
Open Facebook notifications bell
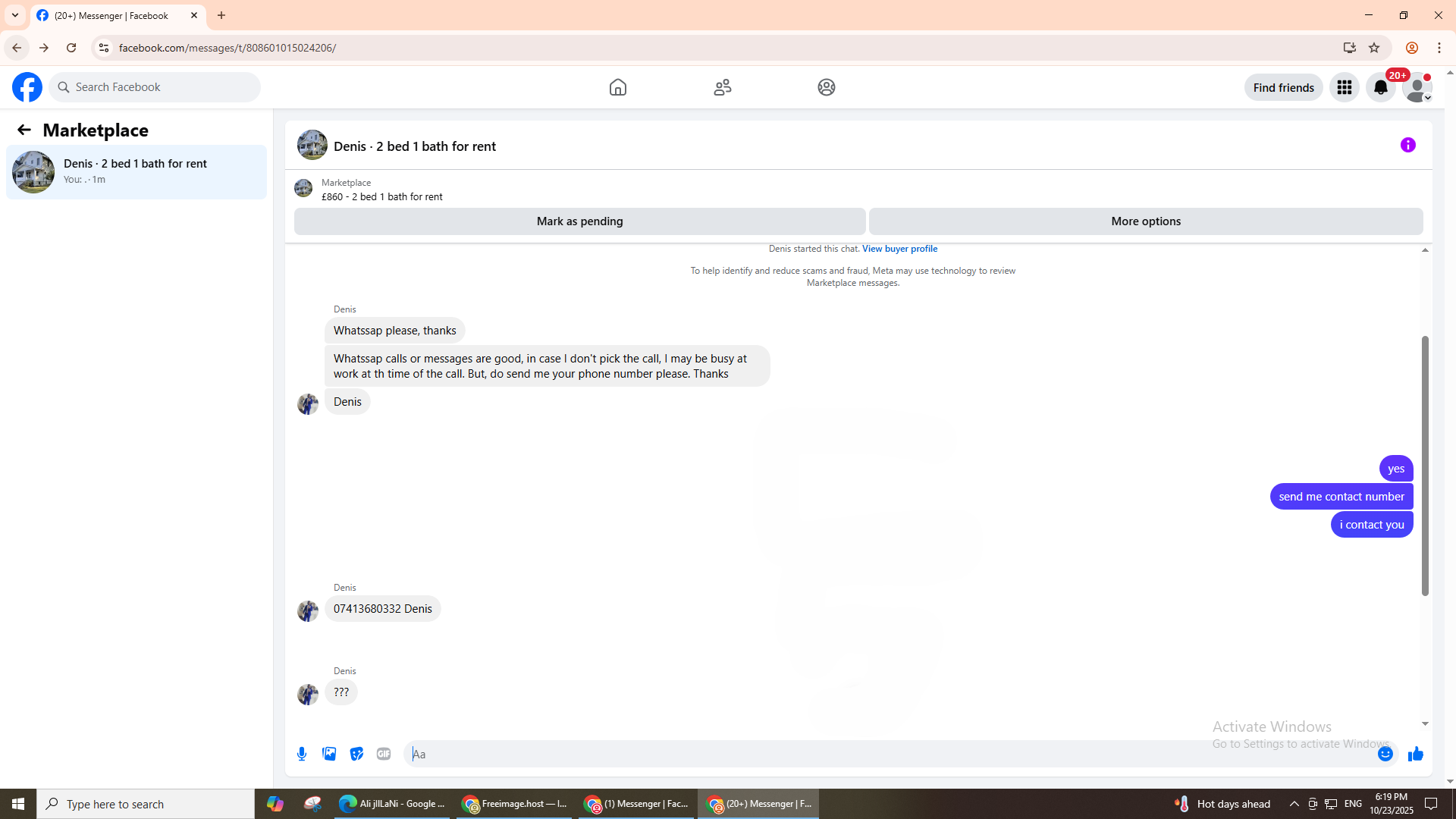1380,87
